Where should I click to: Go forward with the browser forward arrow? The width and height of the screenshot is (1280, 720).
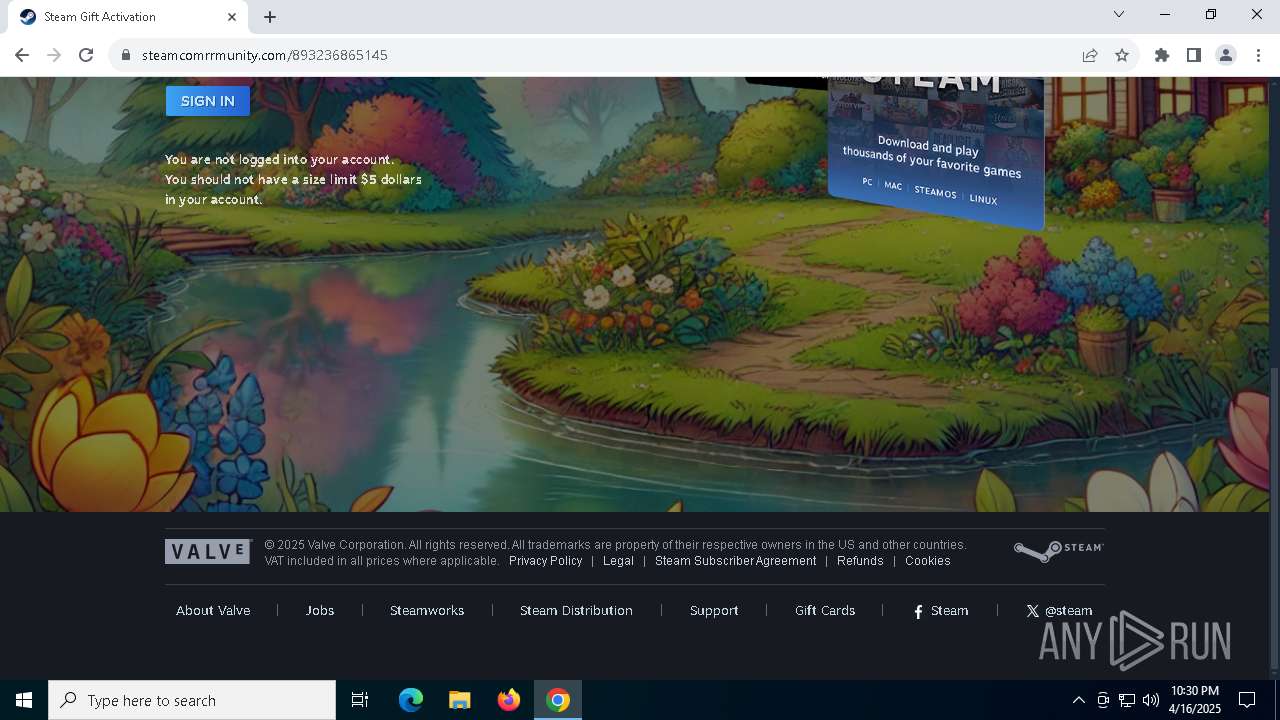pos(54,55)
